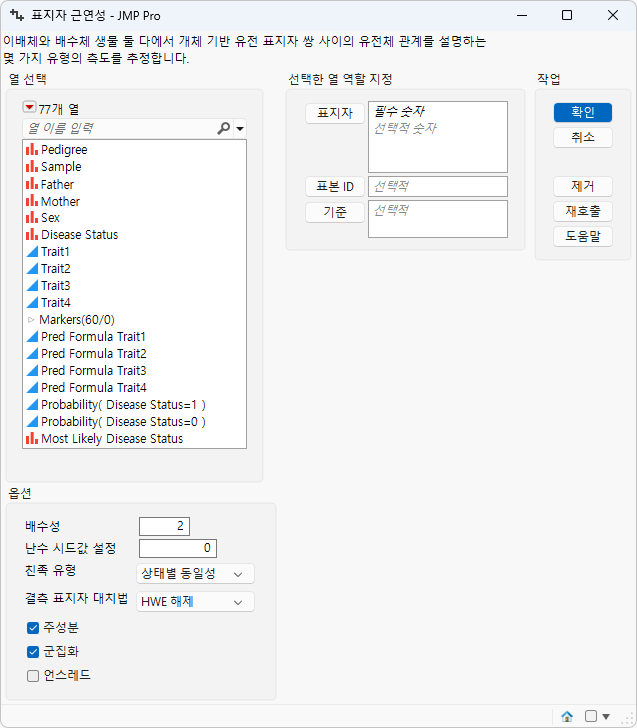Assign selection with the 기준 button
The image size is (637, 728).
click(335, 212)
